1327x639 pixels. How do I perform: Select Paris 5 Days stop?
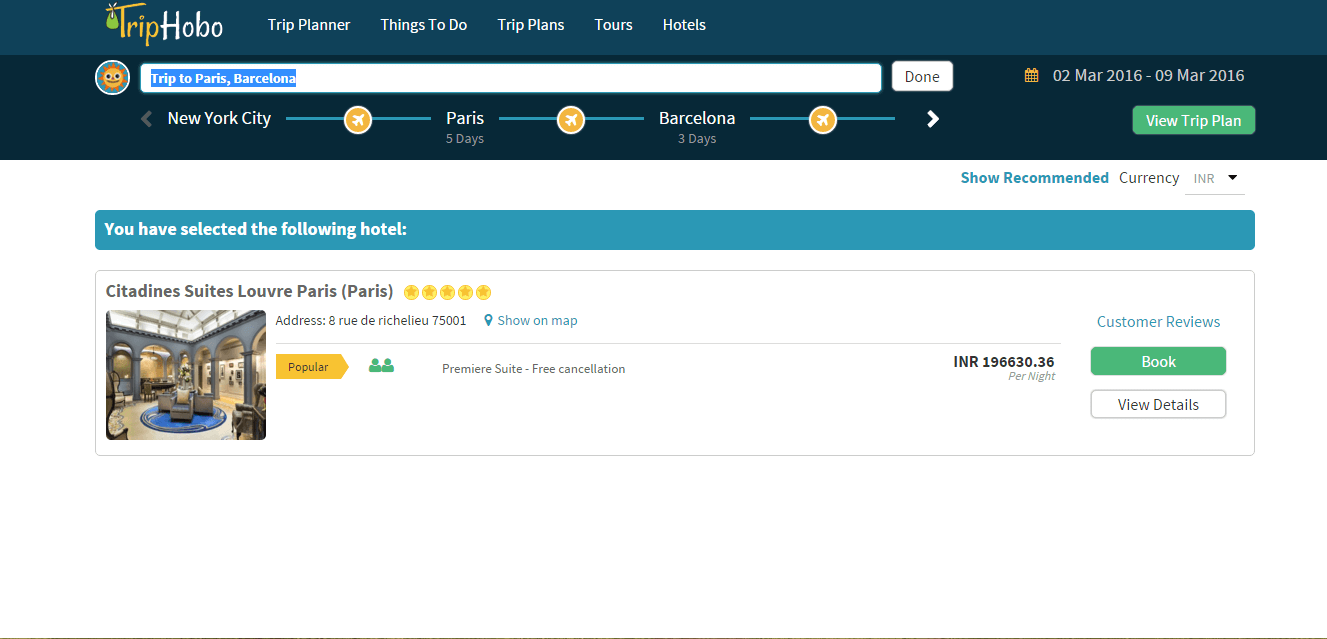tap(465, 126)
